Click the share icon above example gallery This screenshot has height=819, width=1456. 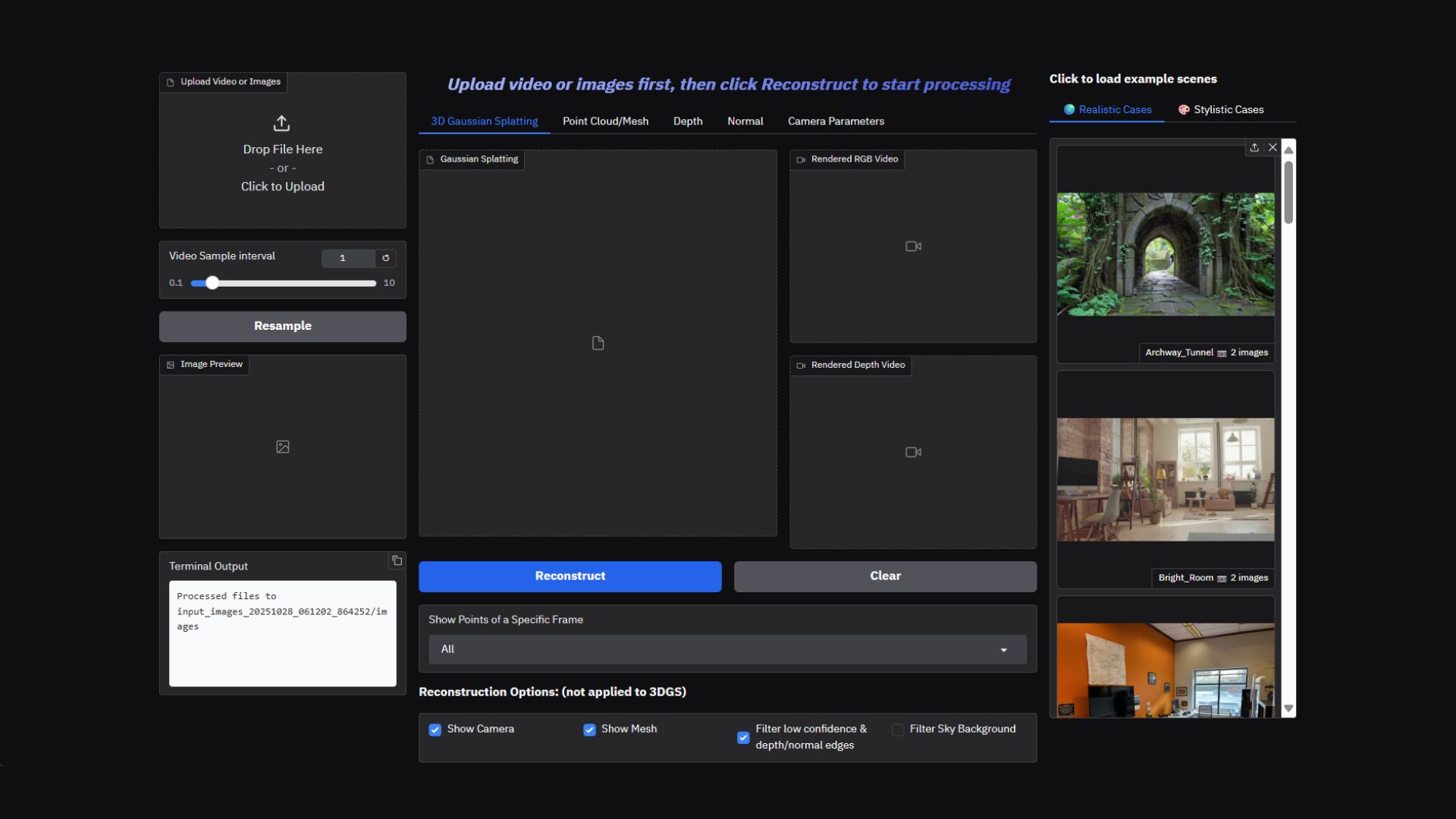(1254, 148)
